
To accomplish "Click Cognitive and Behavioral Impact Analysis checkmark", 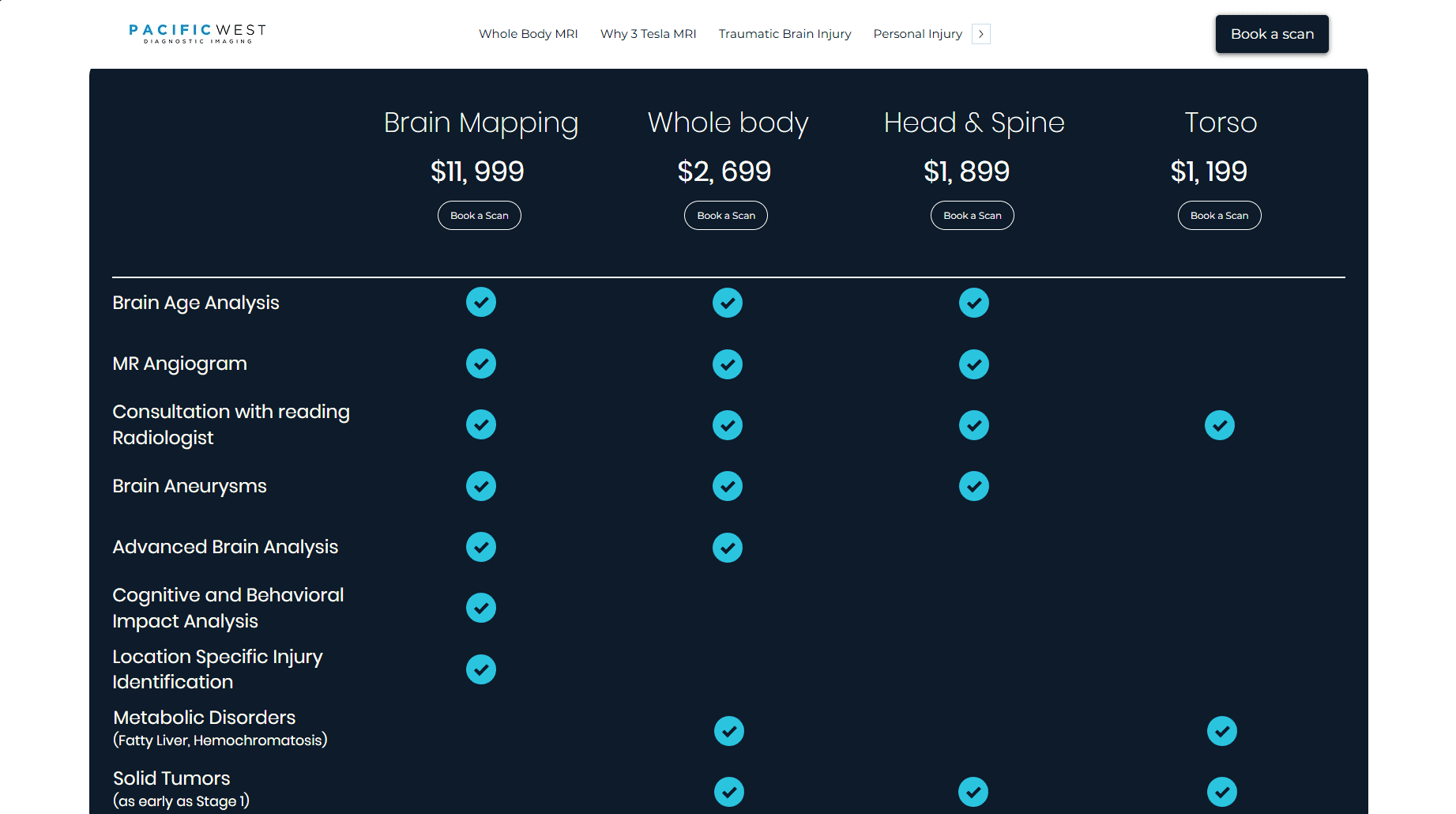I will [x=481, y=608].
